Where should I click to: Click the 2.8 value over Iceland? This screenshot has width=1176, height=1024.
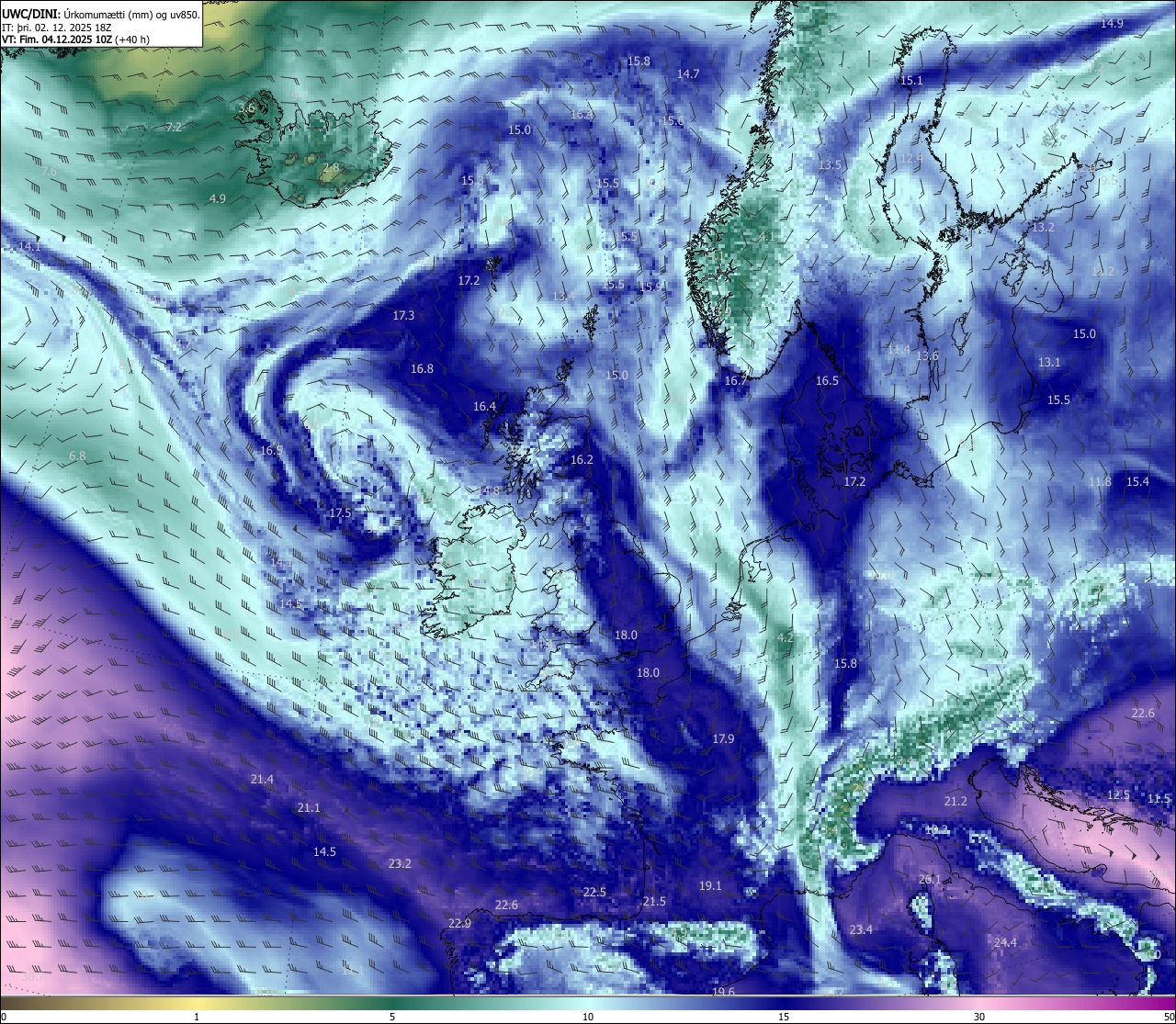click(331, 168)
